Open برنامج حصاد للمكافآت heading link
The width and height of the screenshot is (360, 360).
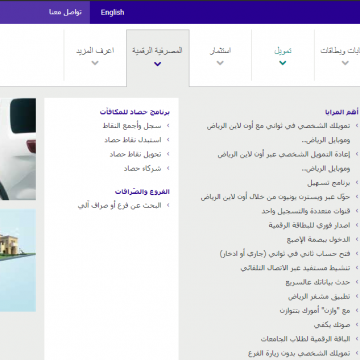pos(135,112)
